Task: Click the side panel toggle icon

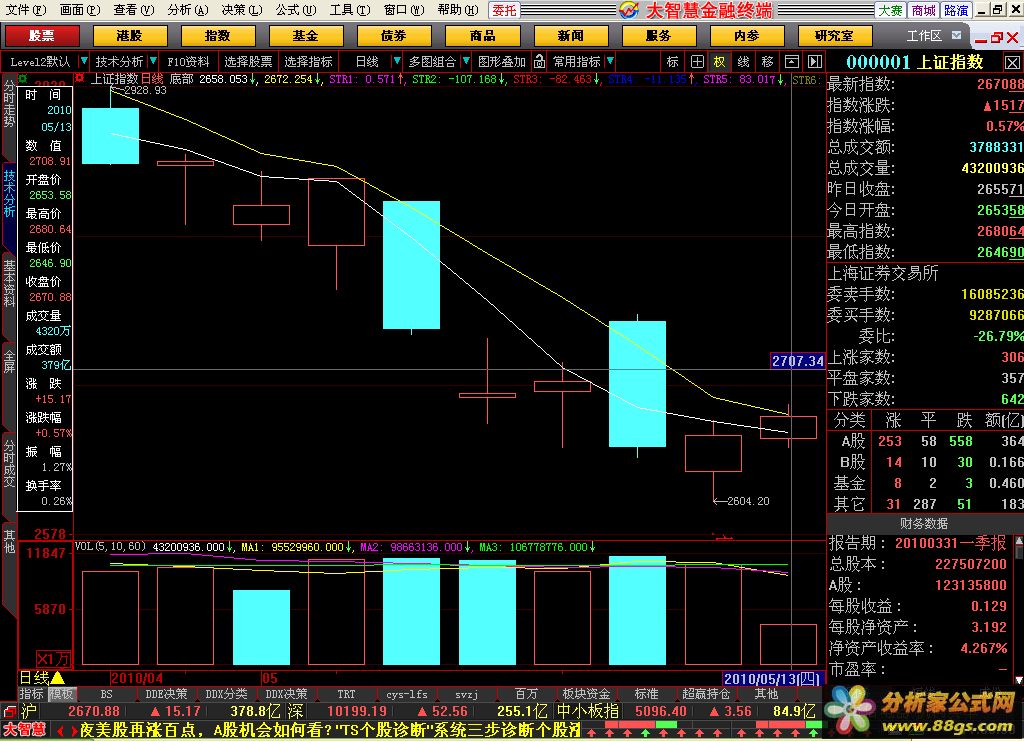Action: coord(815,61)
